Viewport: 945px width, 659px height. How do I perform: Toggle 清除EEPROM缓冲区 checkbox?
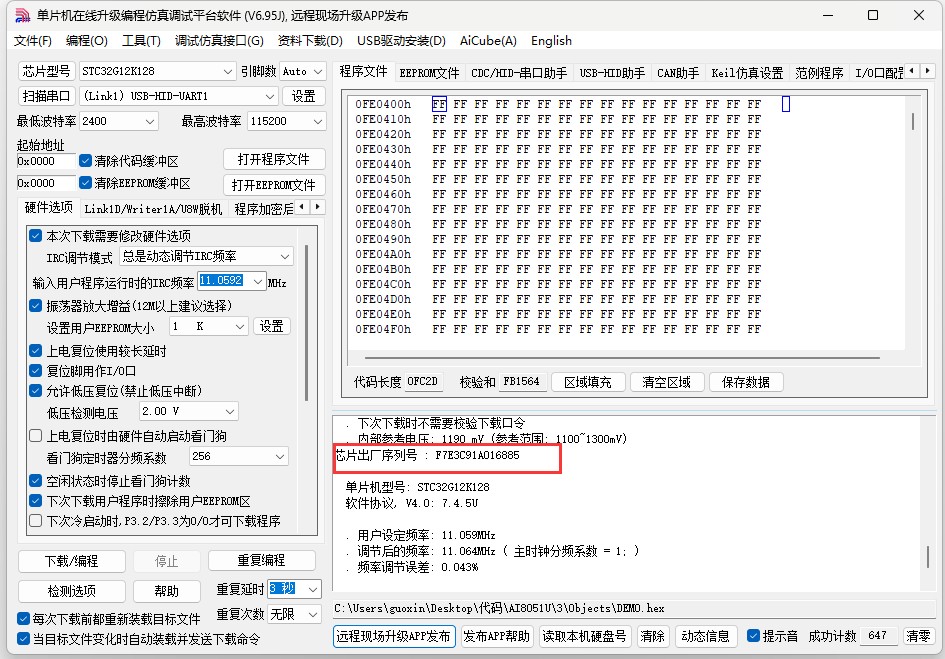click(x=85, y=182)
